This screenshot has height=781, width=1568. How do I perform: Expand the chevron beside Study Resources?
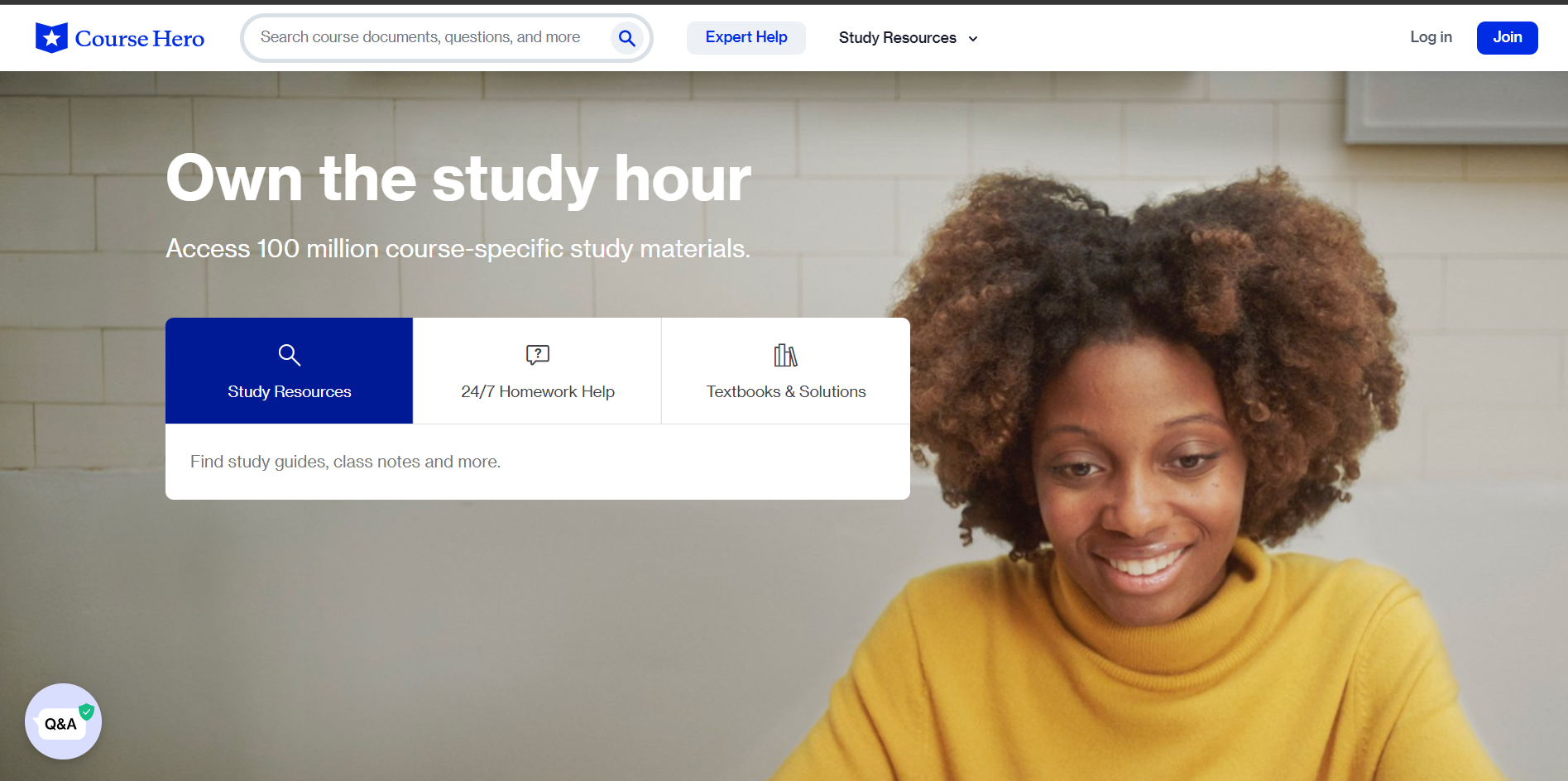[x=973, y=39]
